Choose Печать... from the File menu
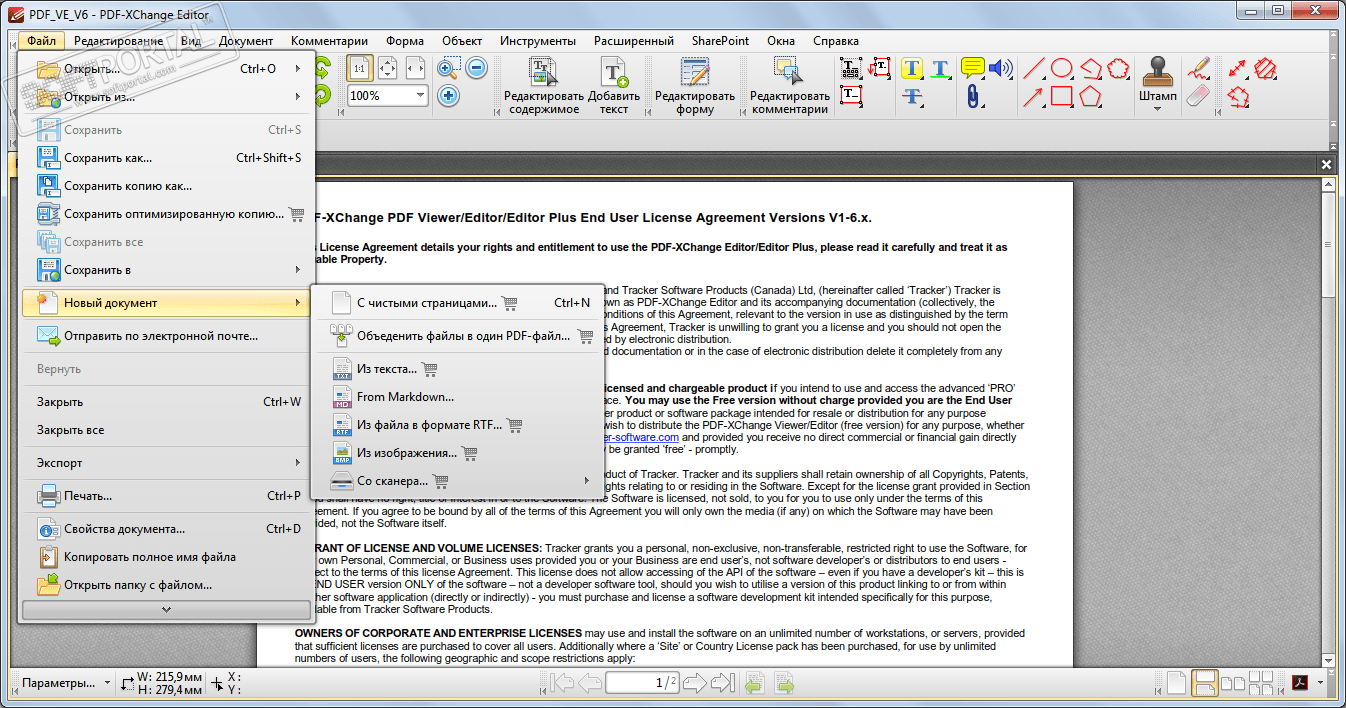This screenshot has width=1346, height=708. [168, 496]
